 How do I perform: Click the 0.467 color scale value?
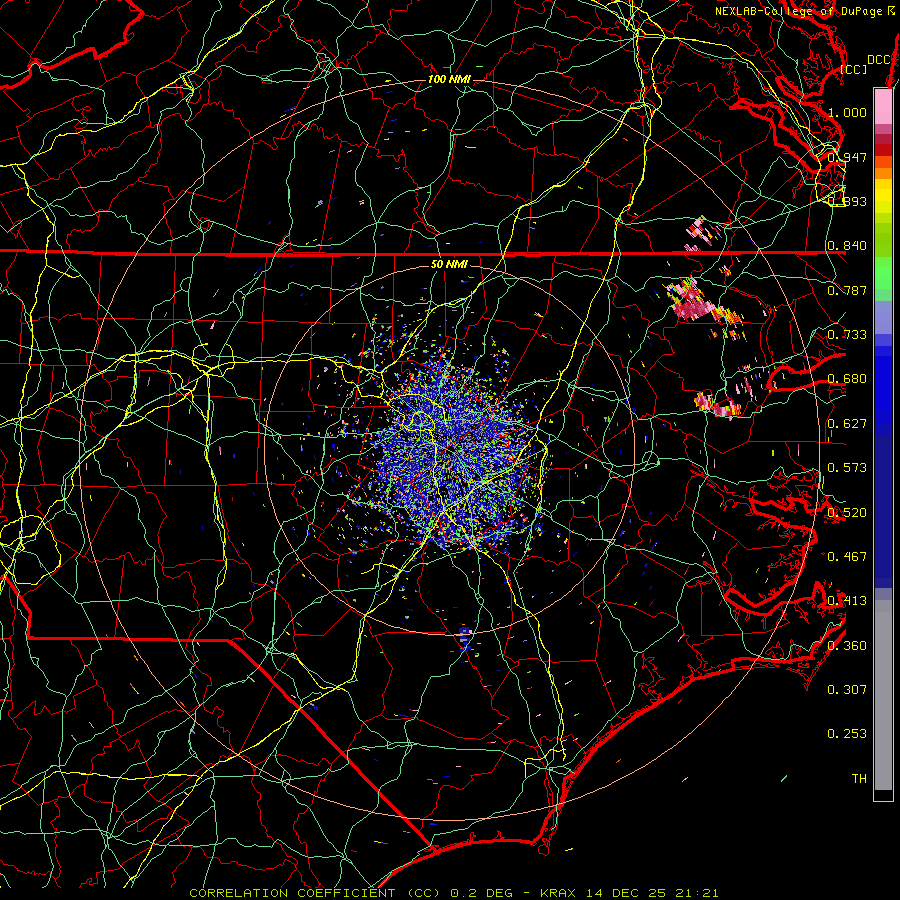847,557
